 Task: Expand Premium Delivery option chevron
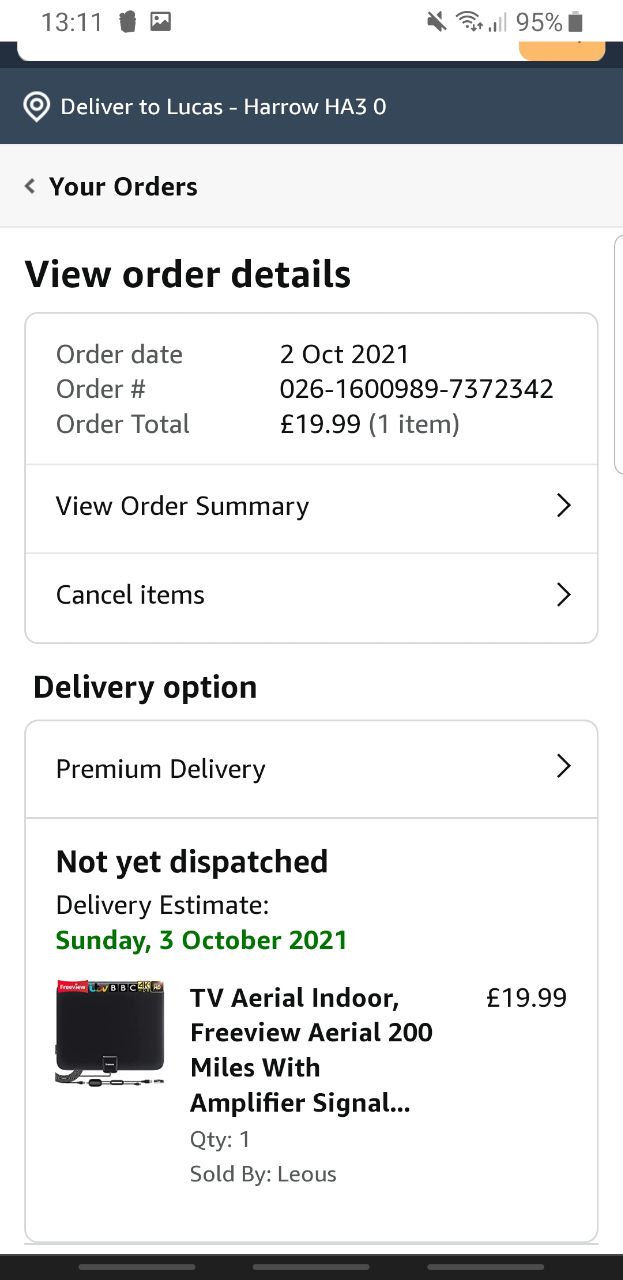coord(563,767)
